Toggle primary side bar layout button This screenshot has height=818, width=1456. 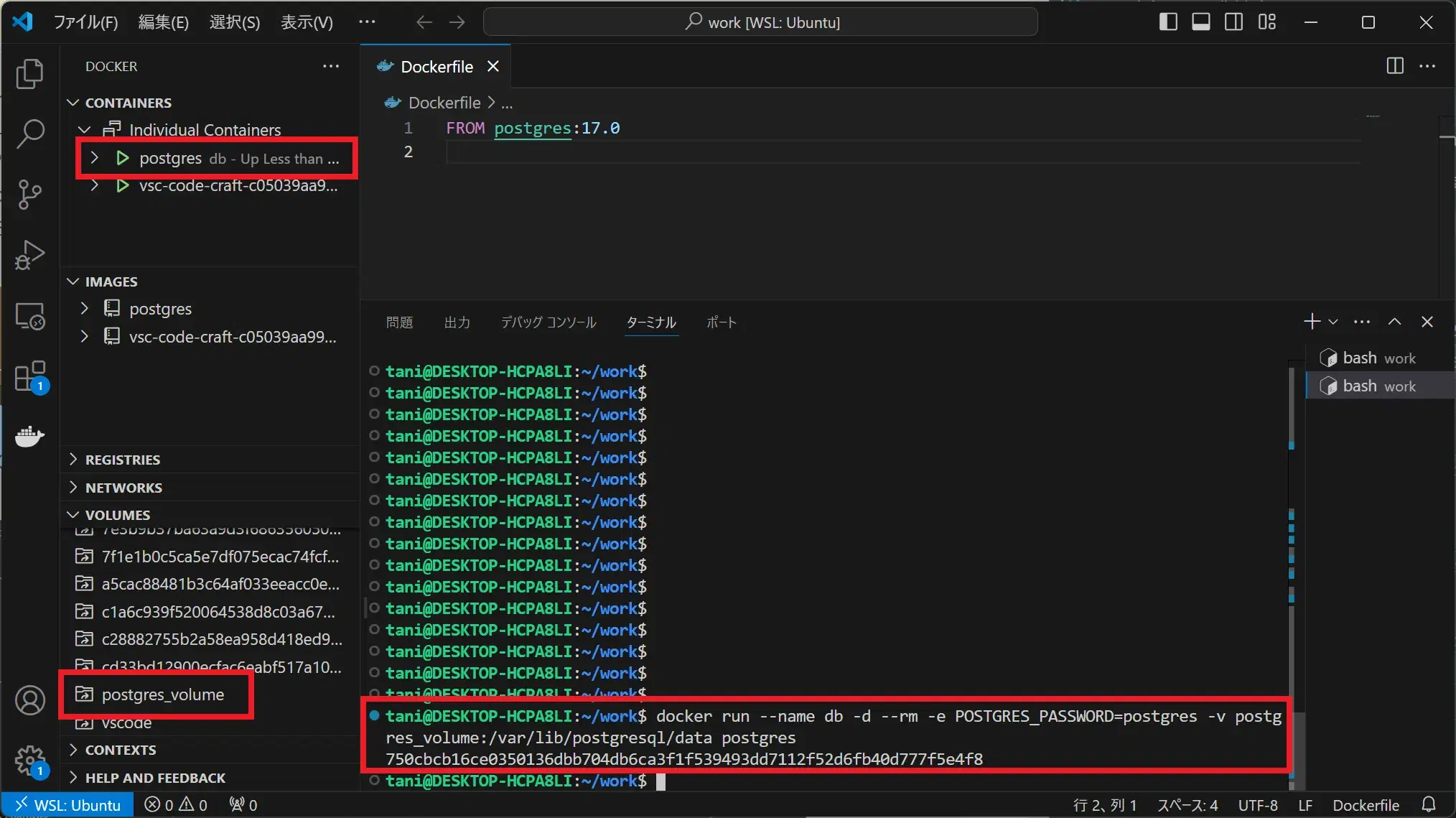pyautogui.click(x=1168, y=22)
